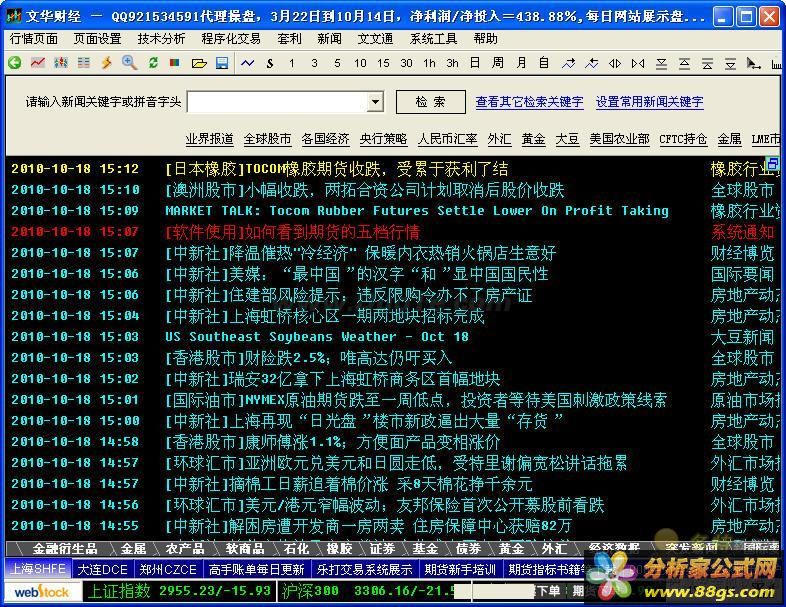Screen dimensions: 786x607
Task: Select the 15 minute period
Action: pyautogui.click(x=383, y=63)
